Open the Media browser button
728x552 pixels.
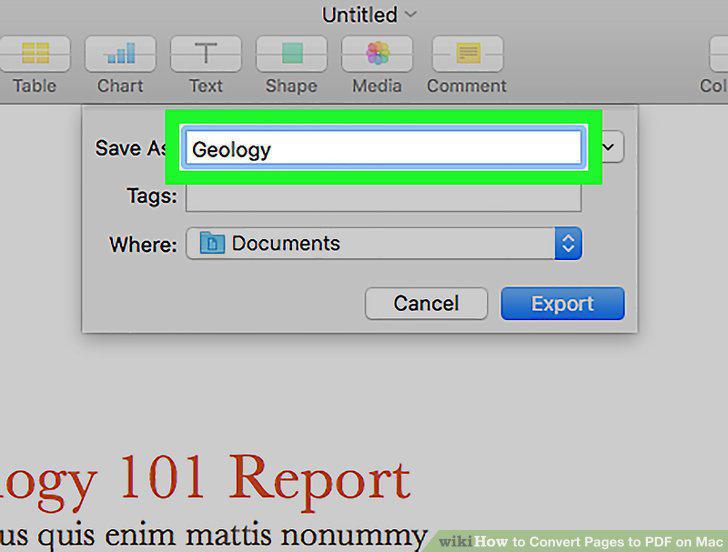pos(377,54)
